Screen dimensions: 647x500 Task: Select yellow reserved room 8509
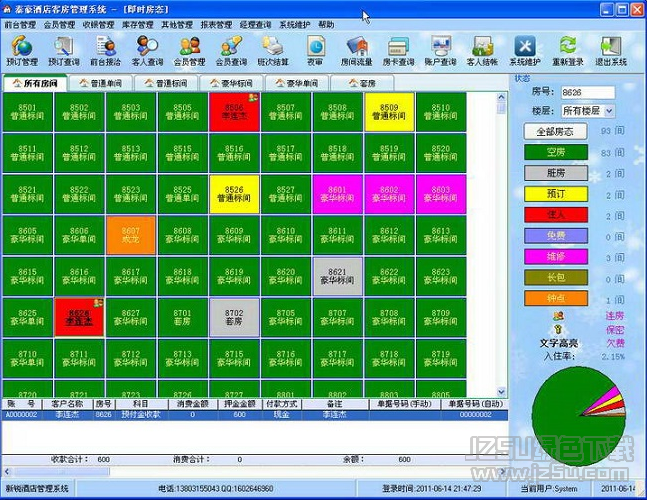pyautogui.click(x=389, y=112)
